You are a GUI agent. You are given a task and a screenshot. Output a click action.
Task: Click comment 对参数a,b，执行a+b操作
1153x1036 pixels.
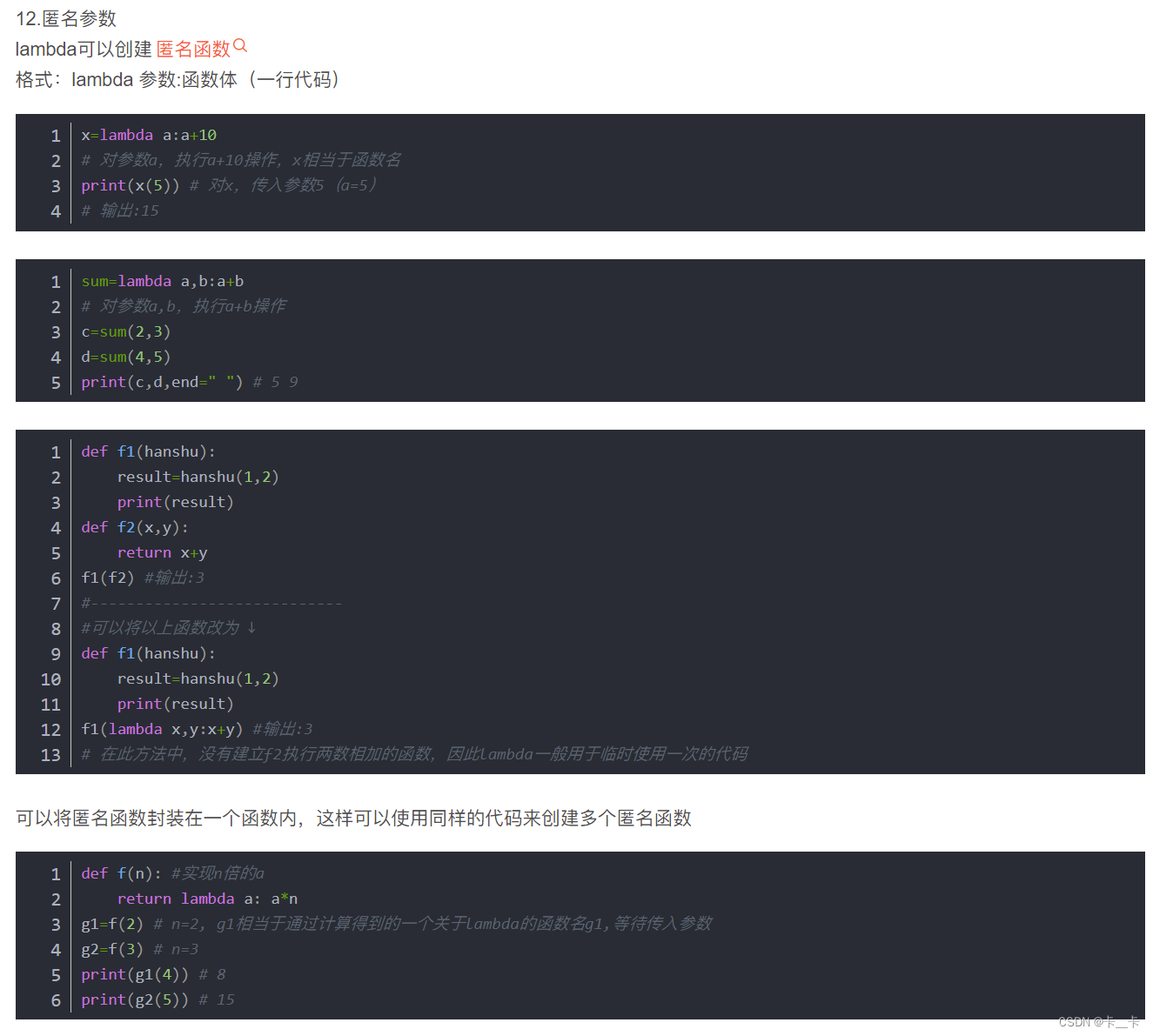click(184, 306)
